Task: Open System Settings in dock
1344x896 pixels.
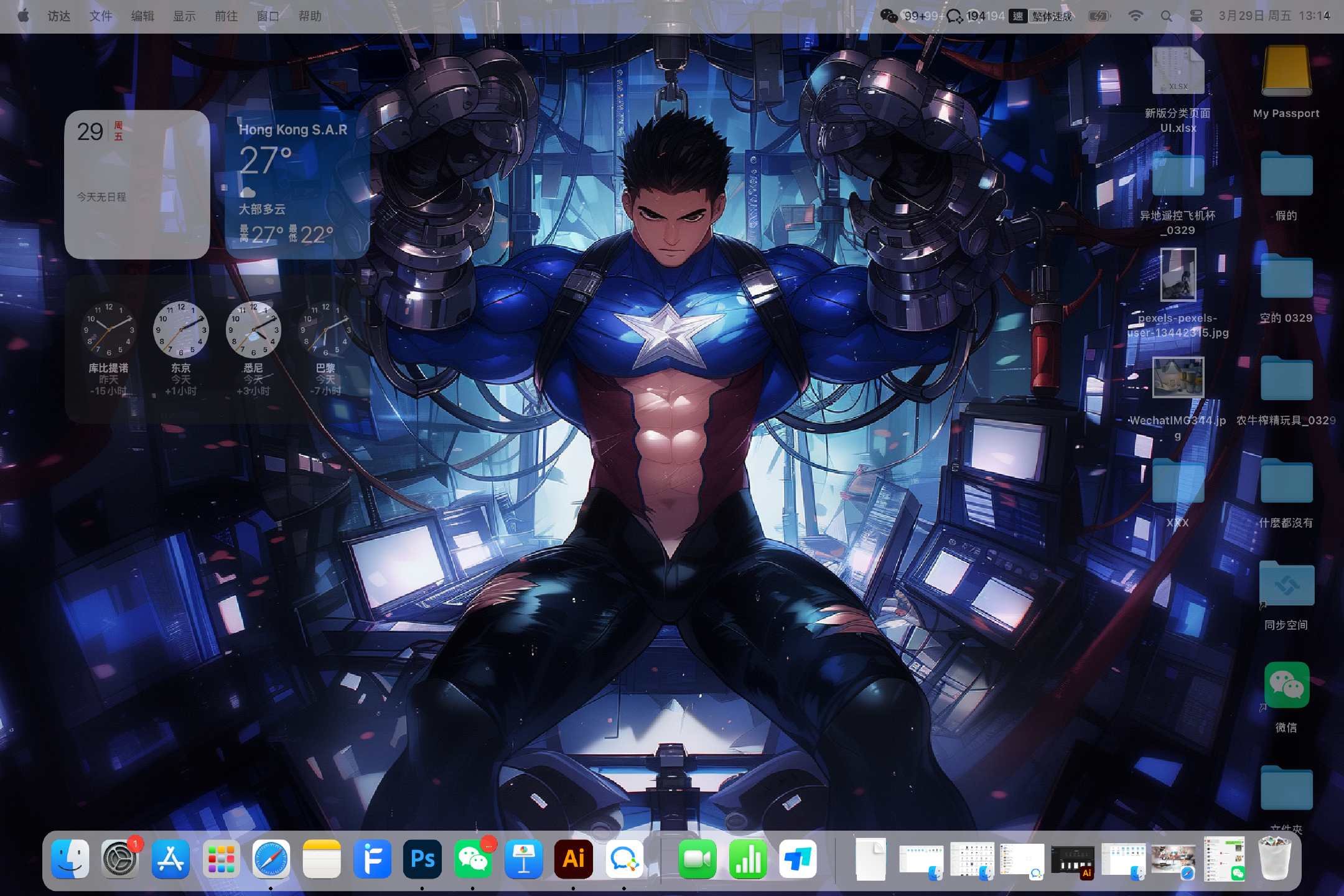Action: (120, 859)
